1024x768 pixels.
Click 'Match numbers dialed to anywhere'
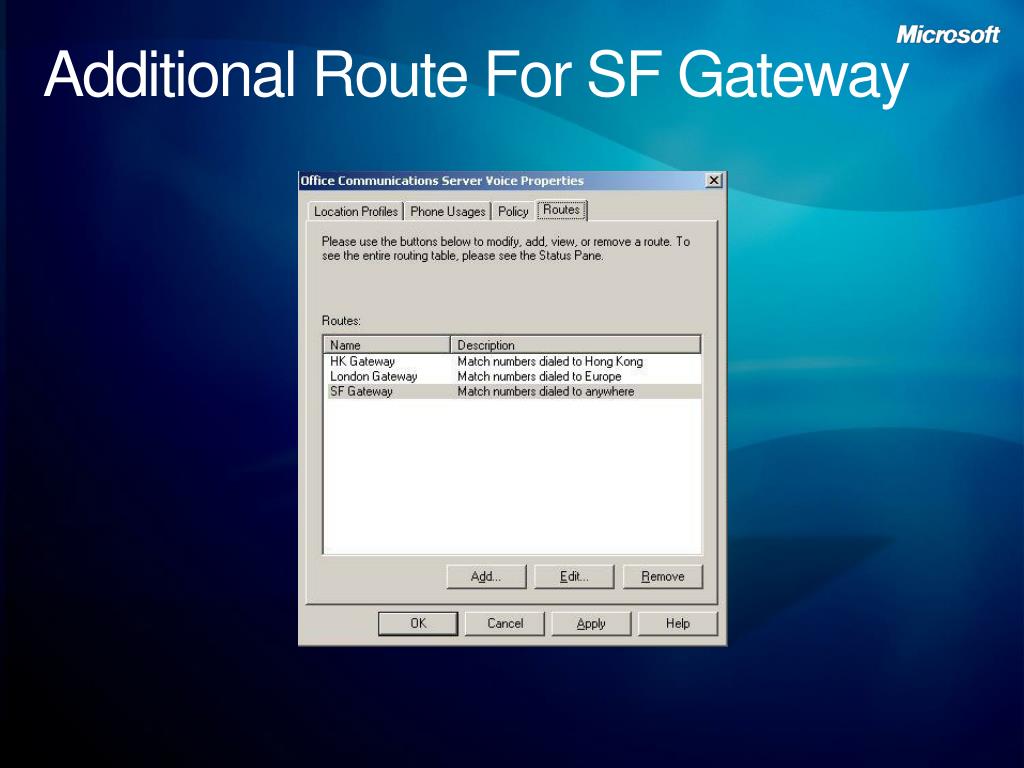pos(546,391)
